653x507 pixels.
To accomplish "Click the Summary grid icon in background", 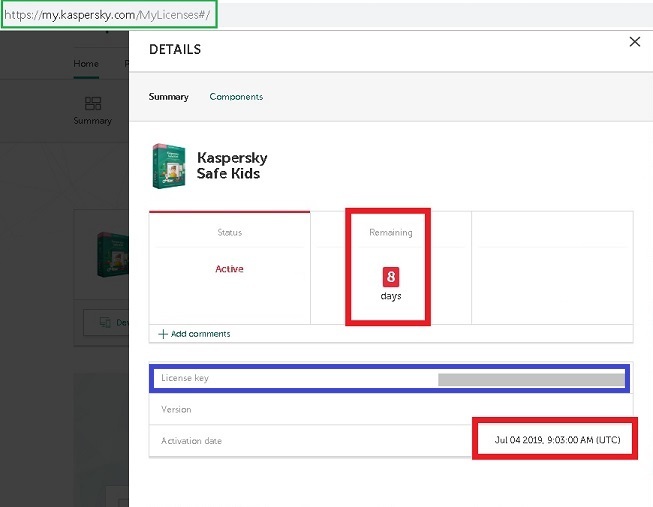I will 92,103.
